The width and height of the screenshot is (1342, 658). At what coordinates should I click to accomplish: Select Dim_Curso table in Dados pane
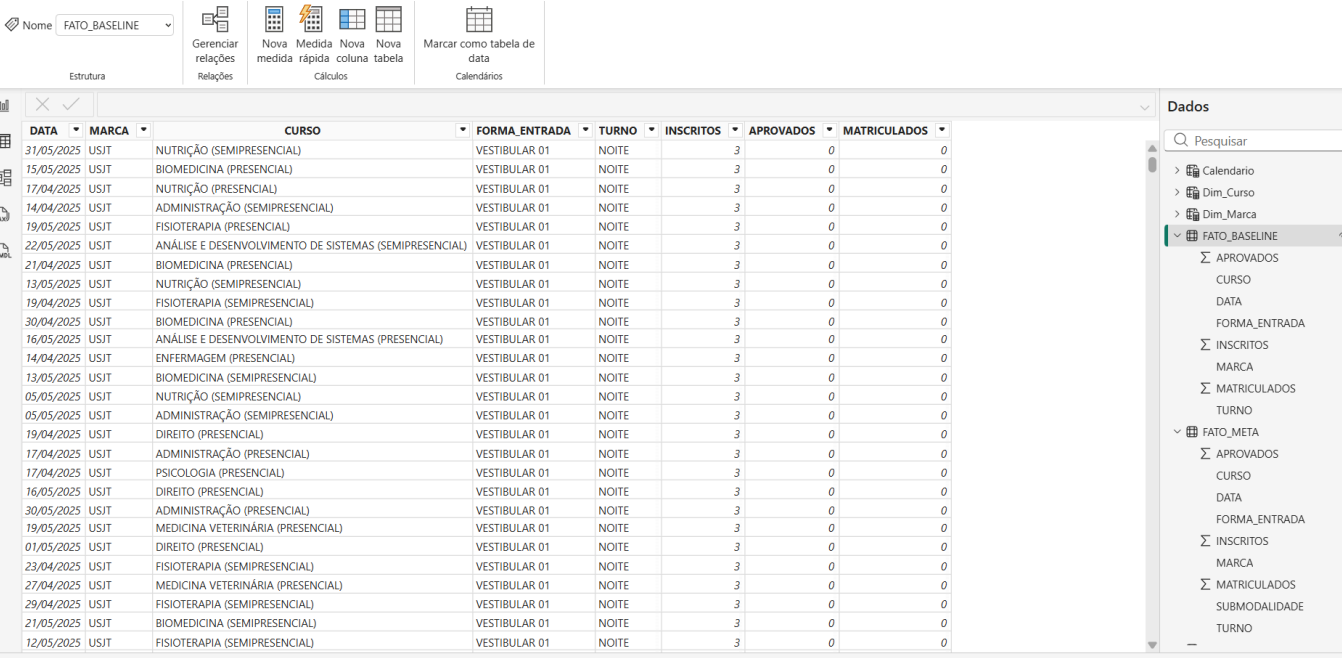click(1228, 193)
